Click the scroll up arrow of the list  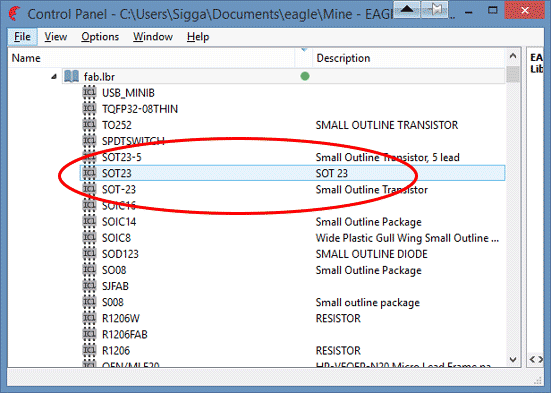click(x=513, y=56)
